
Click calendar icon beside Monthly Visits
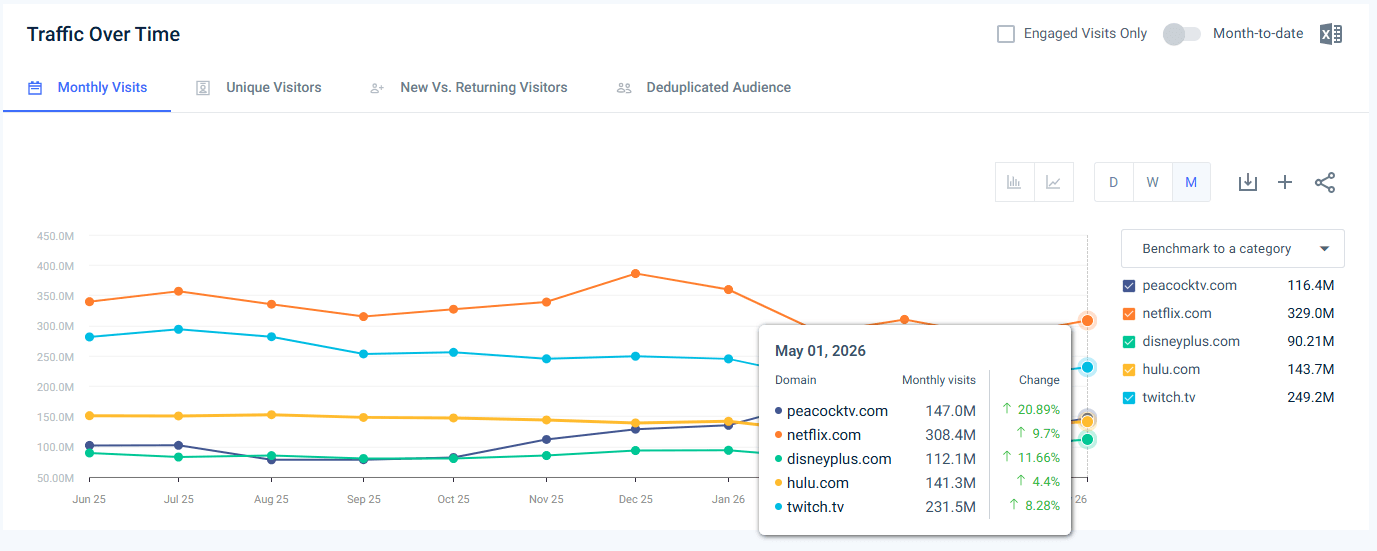click(x=35, y=88)
